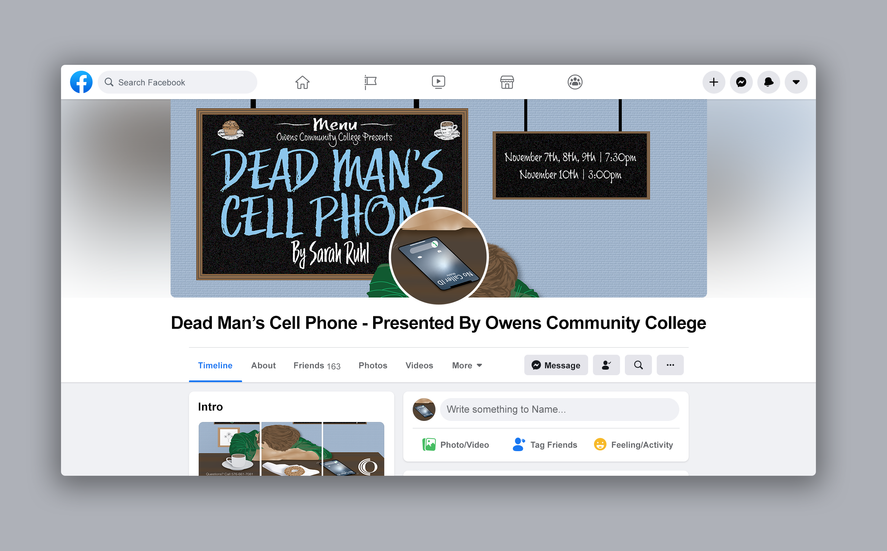Click the Facebook logo
The image size is (887, 551).
(x=81, y=82)
